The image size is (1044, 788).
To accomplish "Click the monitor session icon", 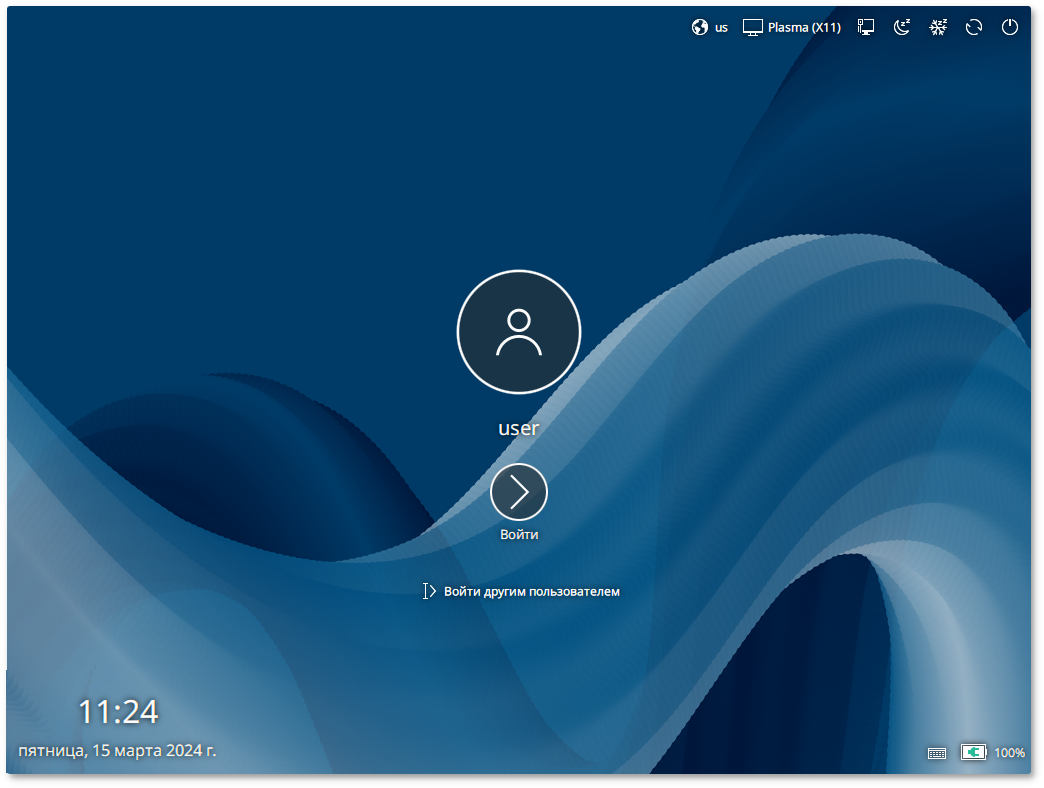I will 753,28.
